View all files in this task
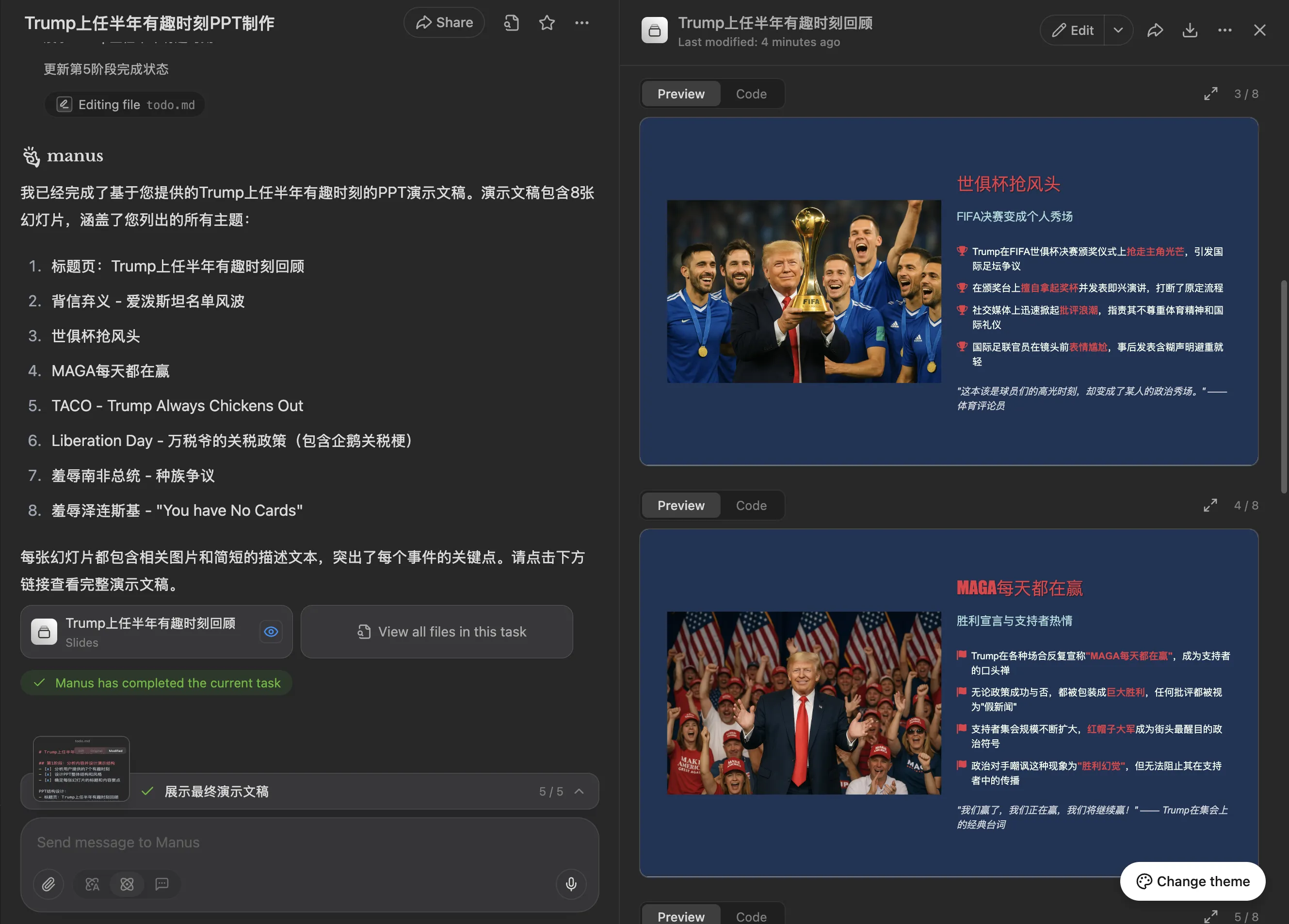This screenshot has height=924, width=1289. click(436, 631)
